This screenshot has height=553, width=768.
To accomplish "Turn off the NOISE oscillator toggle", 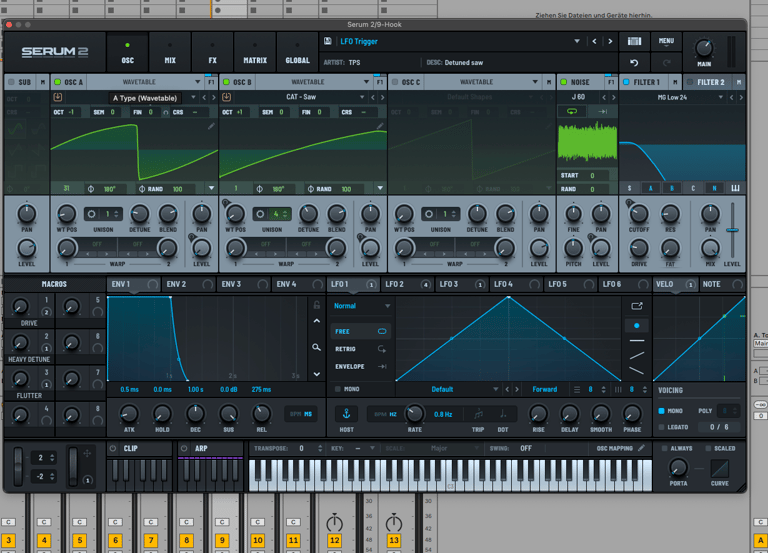I will tap(563, 82).
